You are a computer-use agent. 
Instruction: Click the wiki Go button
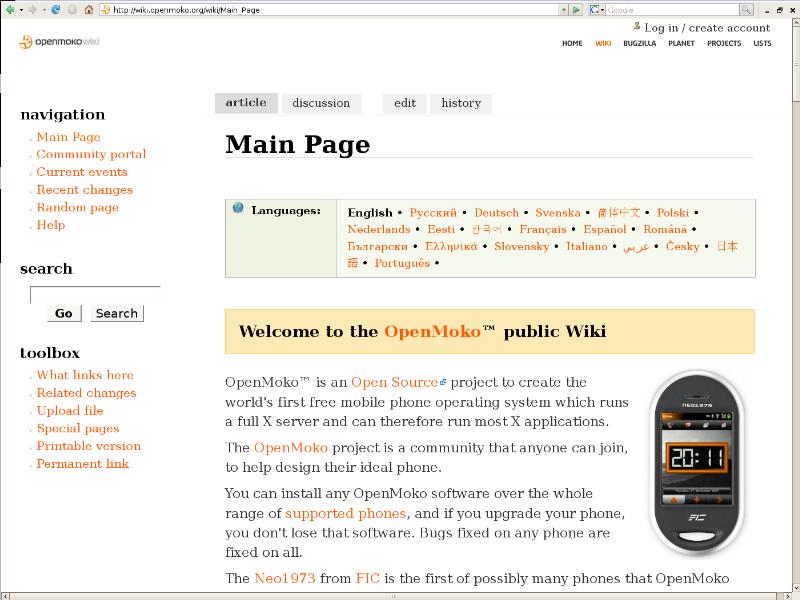pos(64,313)
